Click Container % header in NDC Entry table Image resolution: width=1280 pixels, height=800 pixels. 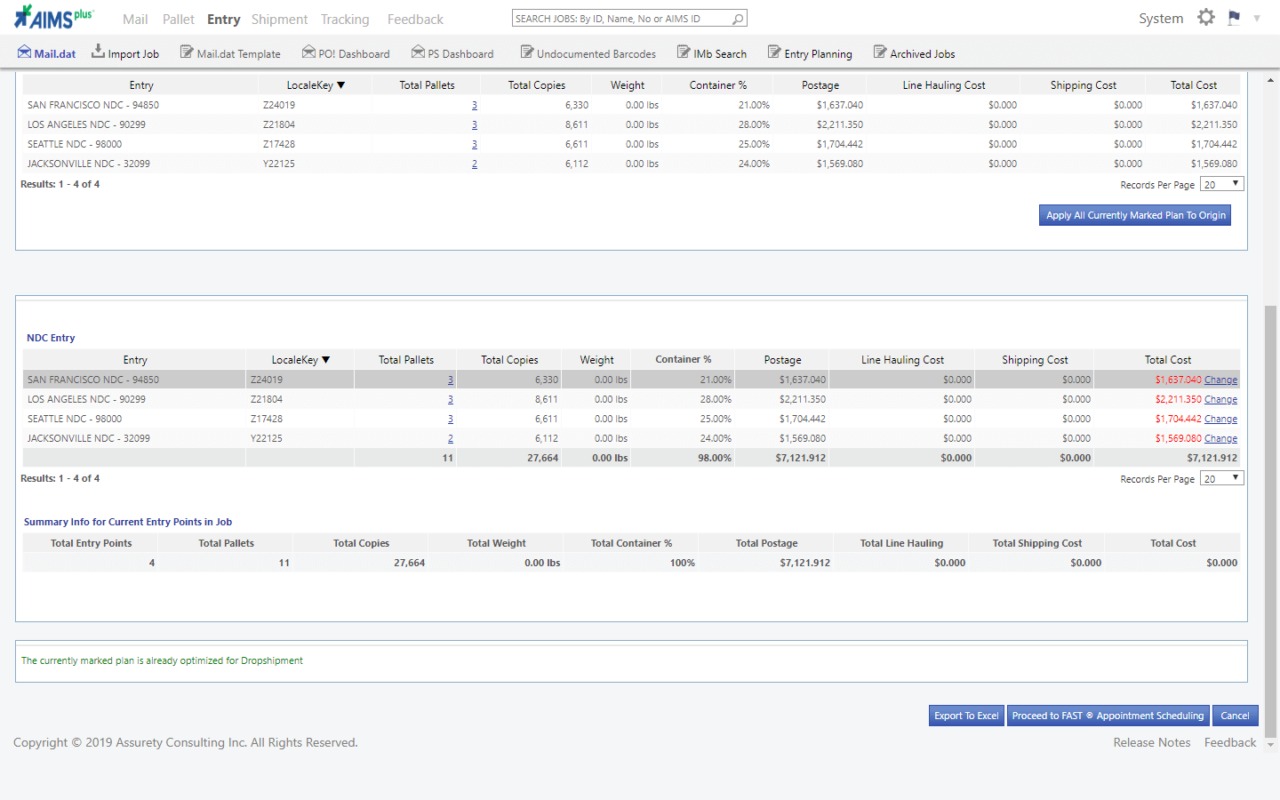pyautogui.click(x=684, y=360)
